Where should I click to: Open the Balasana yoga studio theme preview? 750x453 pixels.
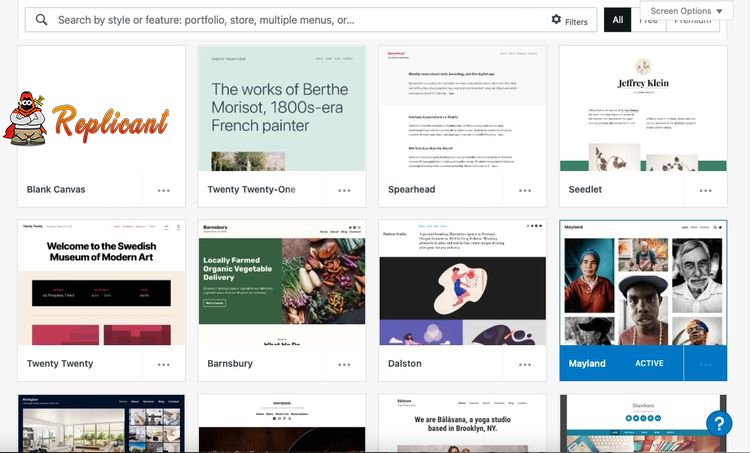(463, 423)
